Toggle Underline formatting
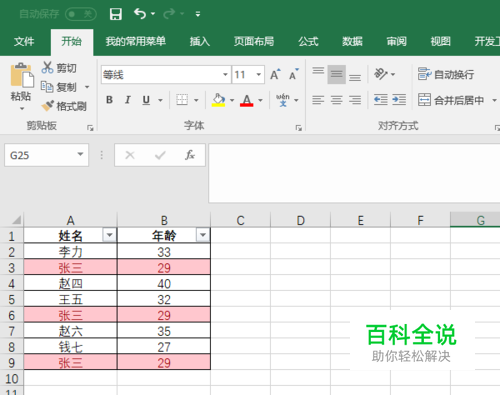 (x=146, y=100)
